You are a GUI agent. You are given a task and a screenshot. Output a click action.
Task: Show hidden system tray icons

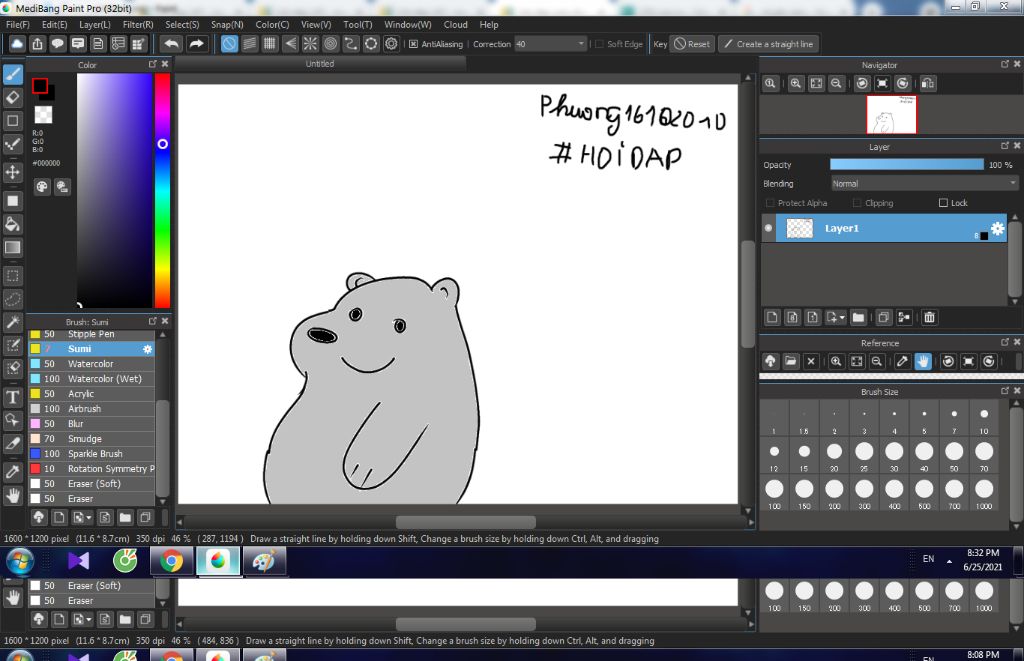(x=949, y=561)
